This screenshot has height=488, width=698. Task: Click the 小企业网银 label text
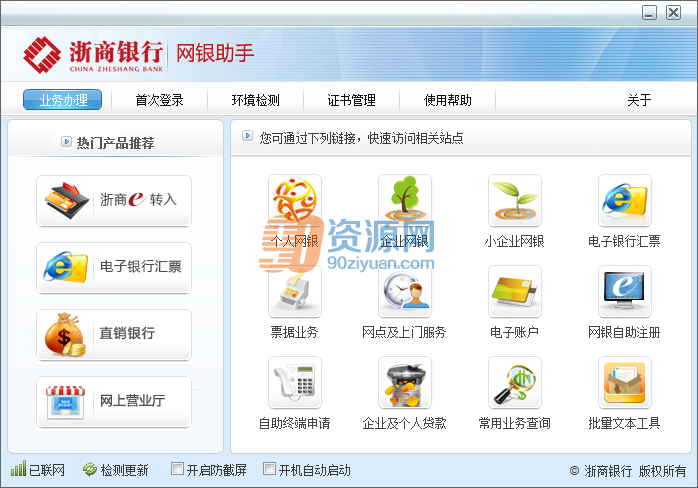pyautogui.click(x=515, y=241)
